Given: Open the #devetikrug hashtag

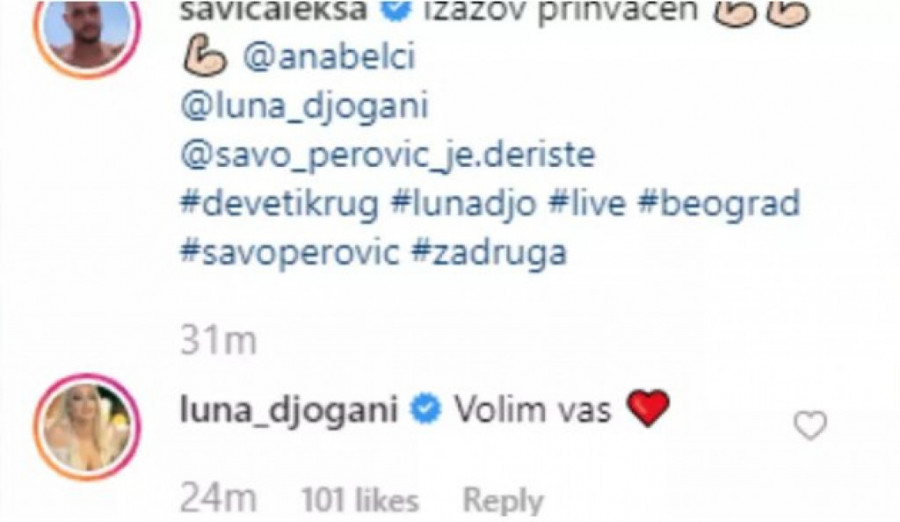Looking at the screenshot, I should point(280,204).
